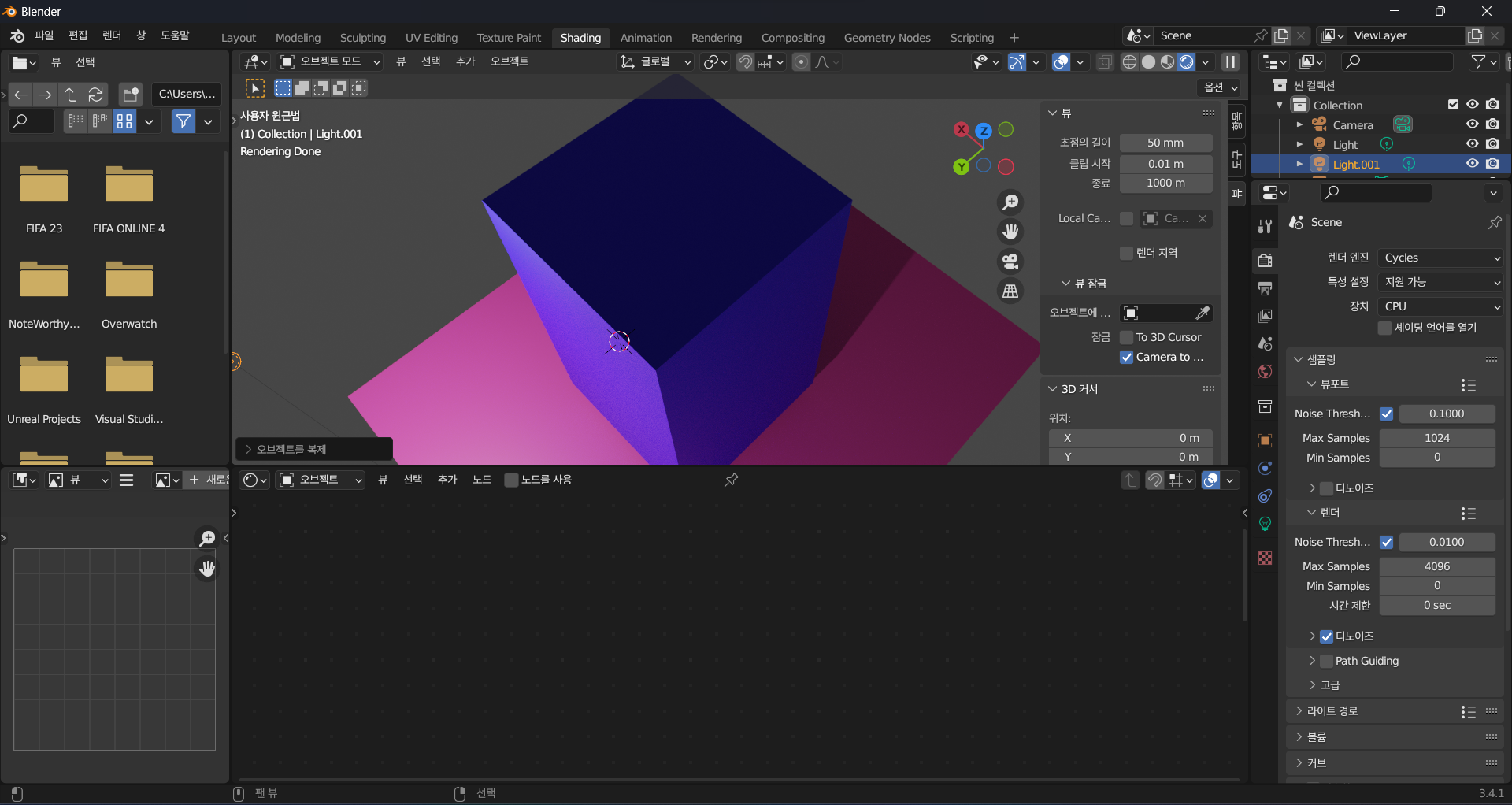This screenshot has width=1512, height=805.
Task: Click image editor zoom gizmo
Action: pos(206,538)
